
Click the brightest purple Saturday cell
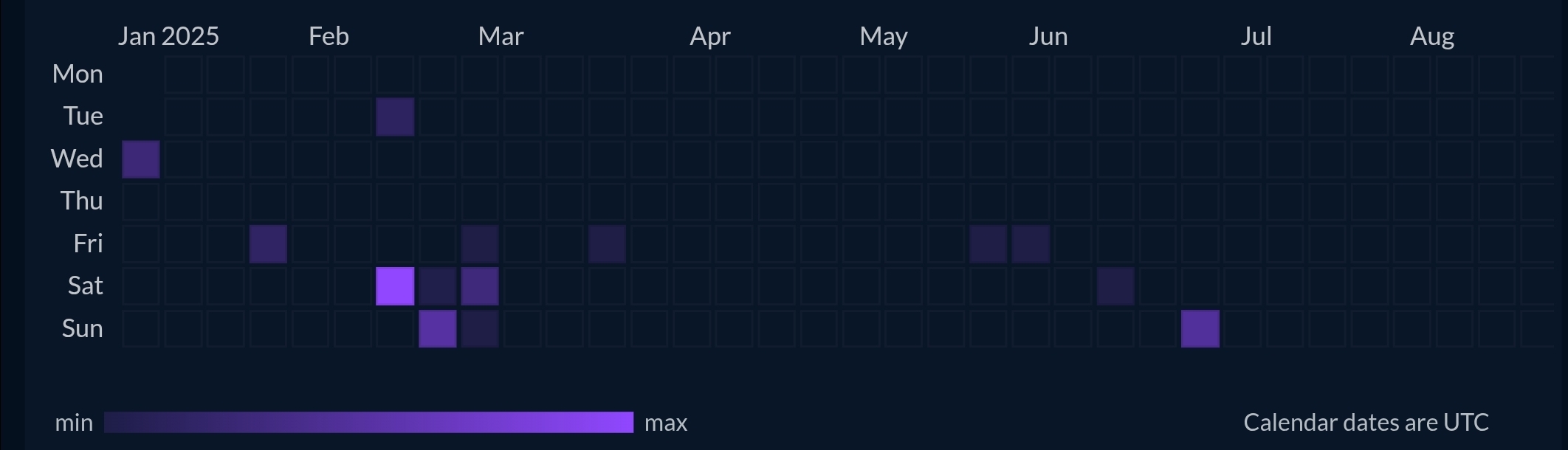(x=395, y=286)
